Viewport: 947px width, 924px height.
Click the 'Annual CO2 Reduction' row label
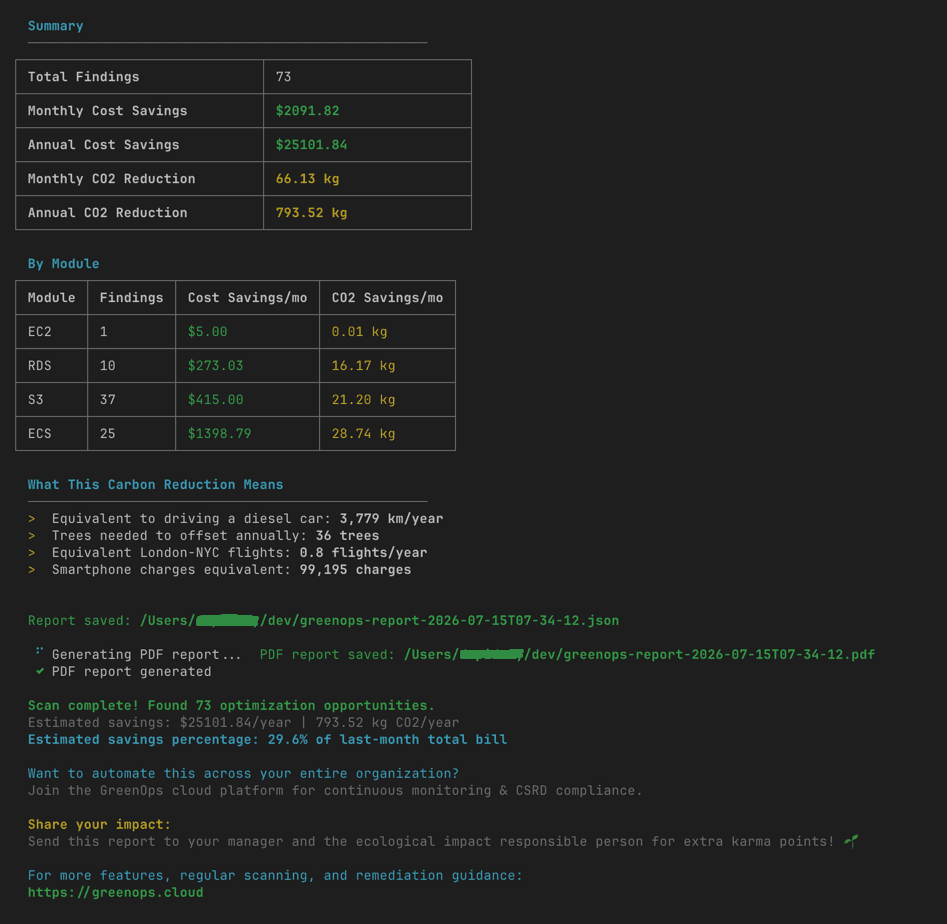[108, 213]
